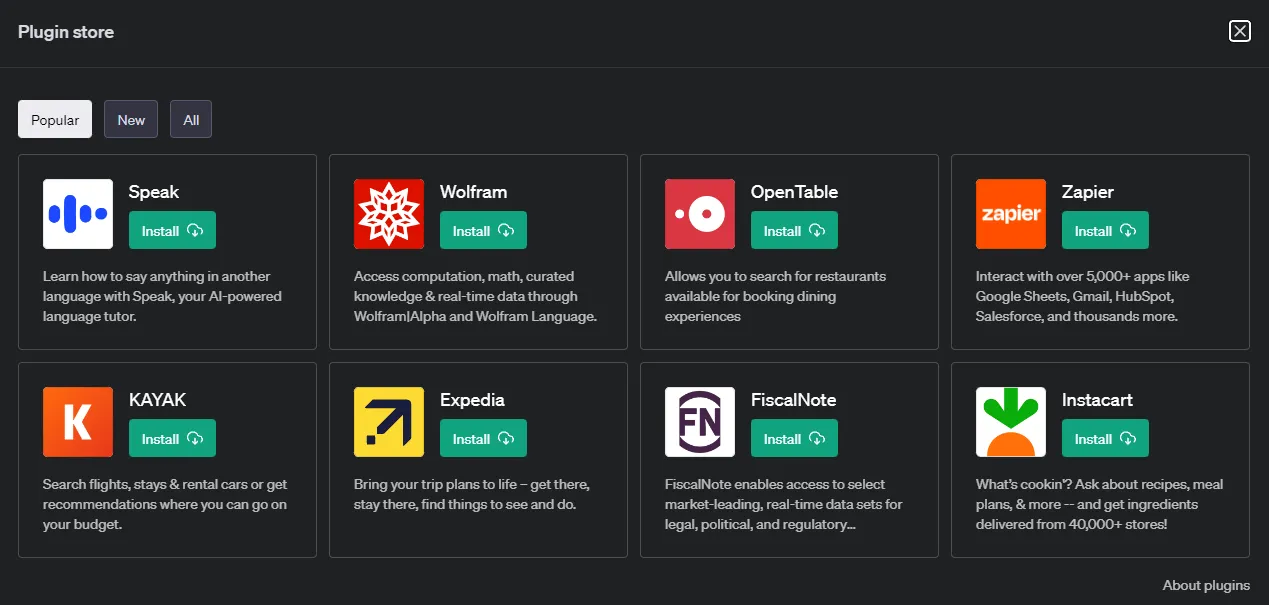
Task: Click the Speak plugin logo
Action: pos(78,214)
